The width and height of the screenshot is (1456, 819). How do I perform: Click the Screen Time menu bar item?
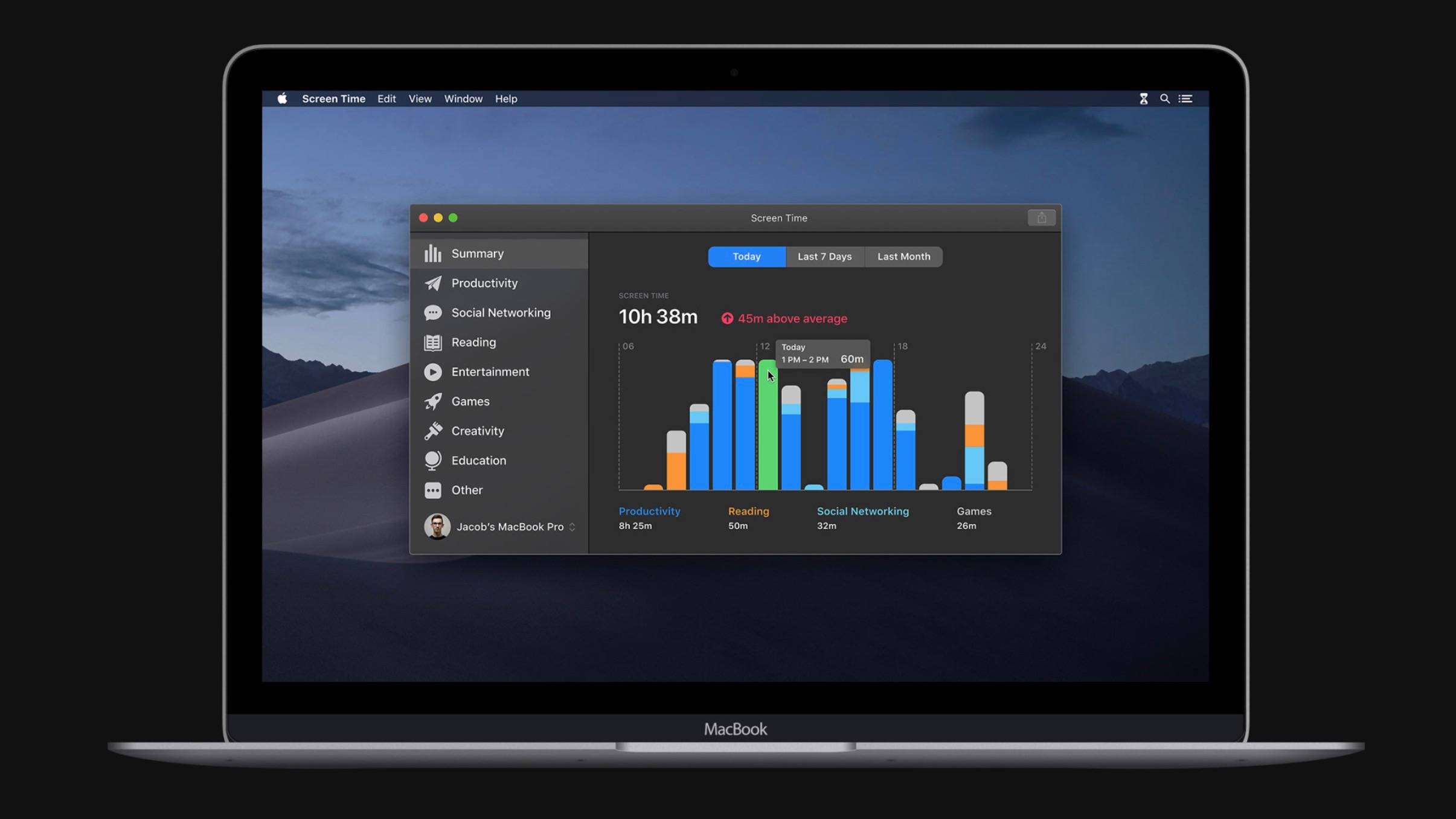click(333, 98)
